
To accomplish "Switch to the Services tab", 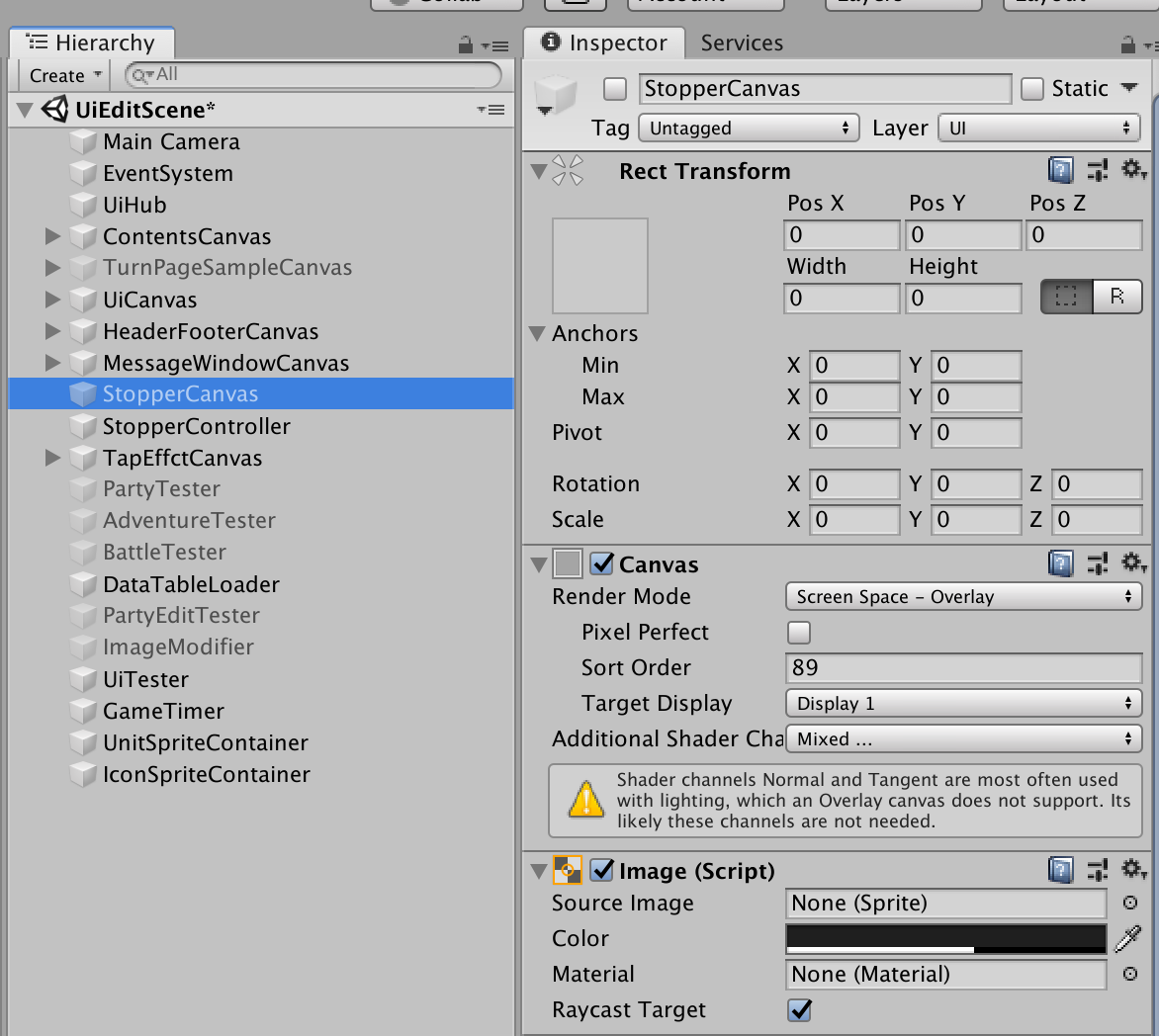I will [x=742, y=43].
